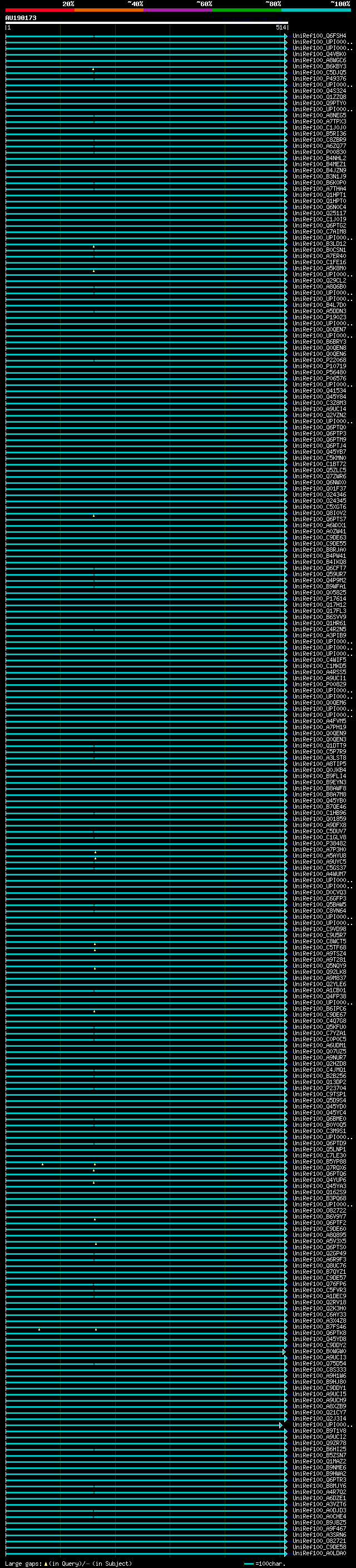Viewport: 356px width, 1568px height.
Task: Click the end position label 514
Action: [x=280, y=27]
